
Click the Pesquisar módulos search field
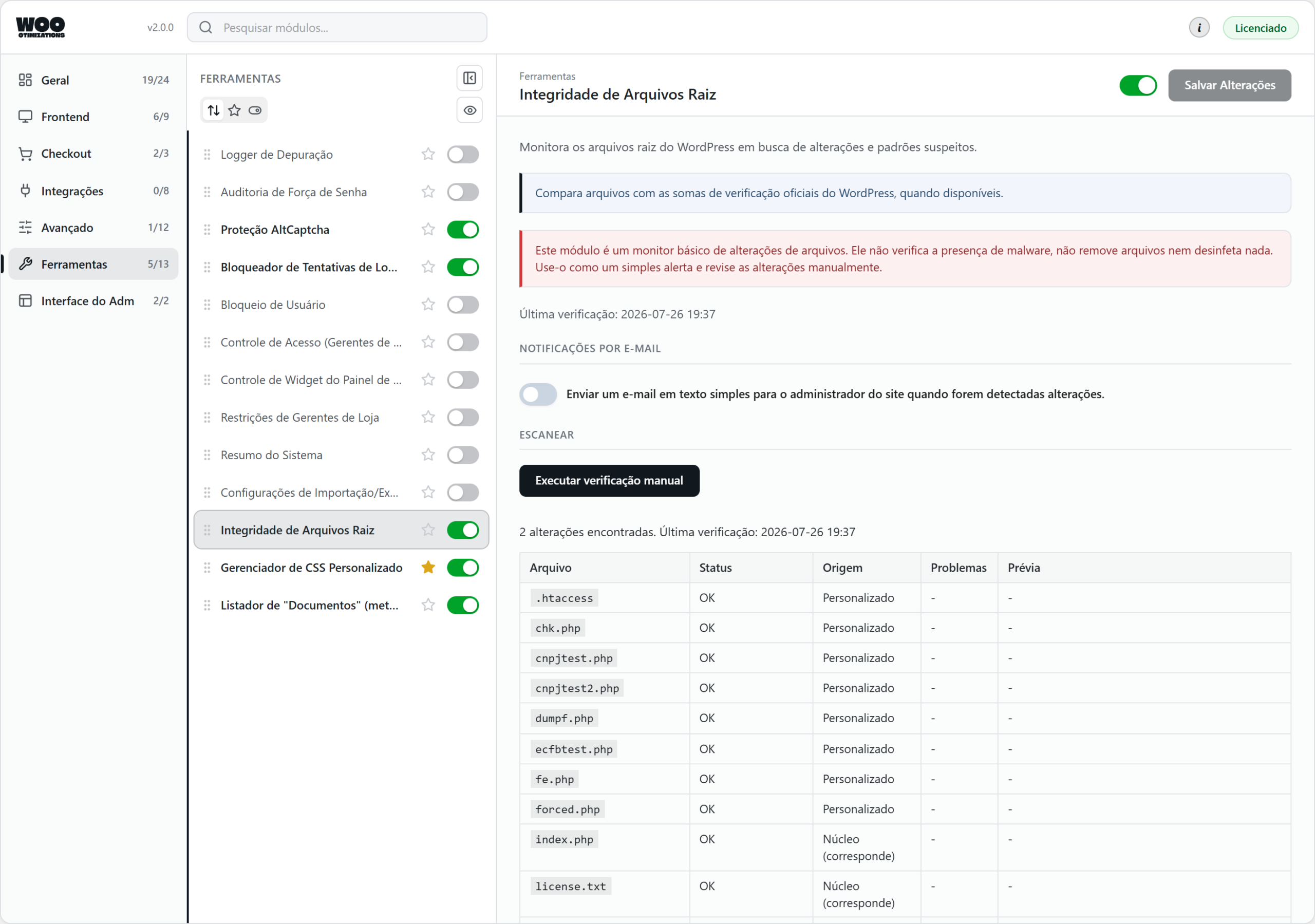click(337, 28)
